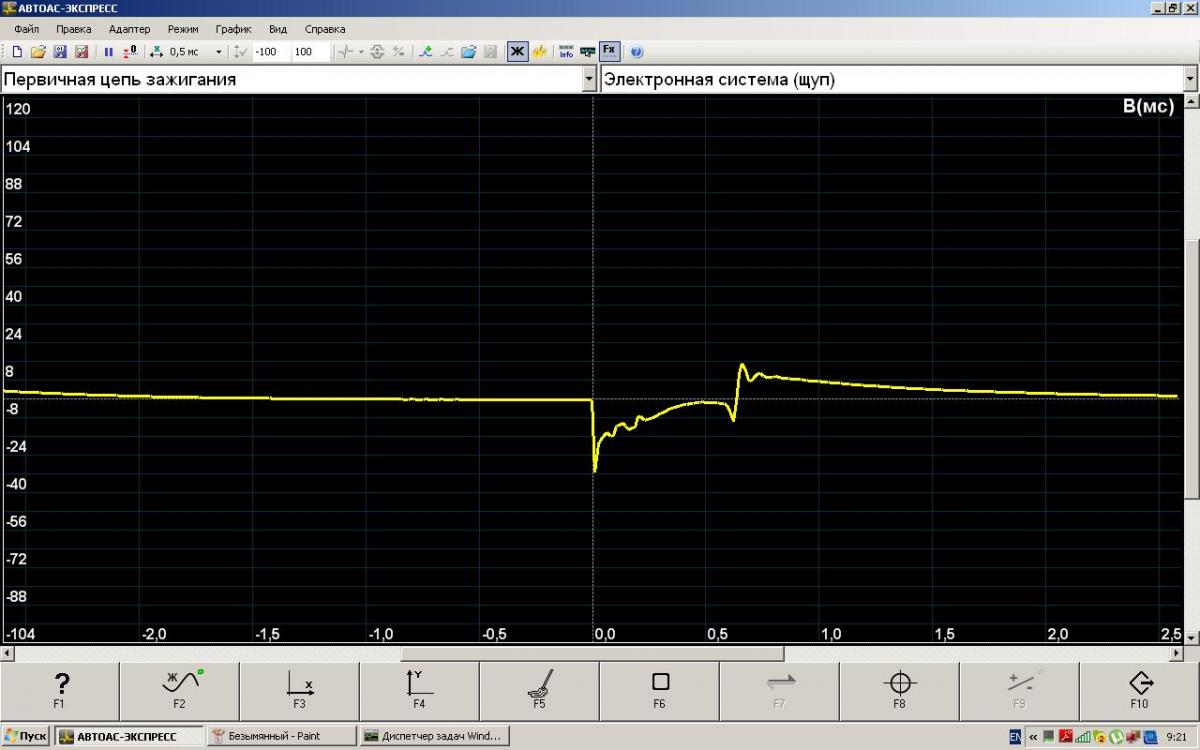Open the Вид menu

pyautogui.click(x=278, y=29)
